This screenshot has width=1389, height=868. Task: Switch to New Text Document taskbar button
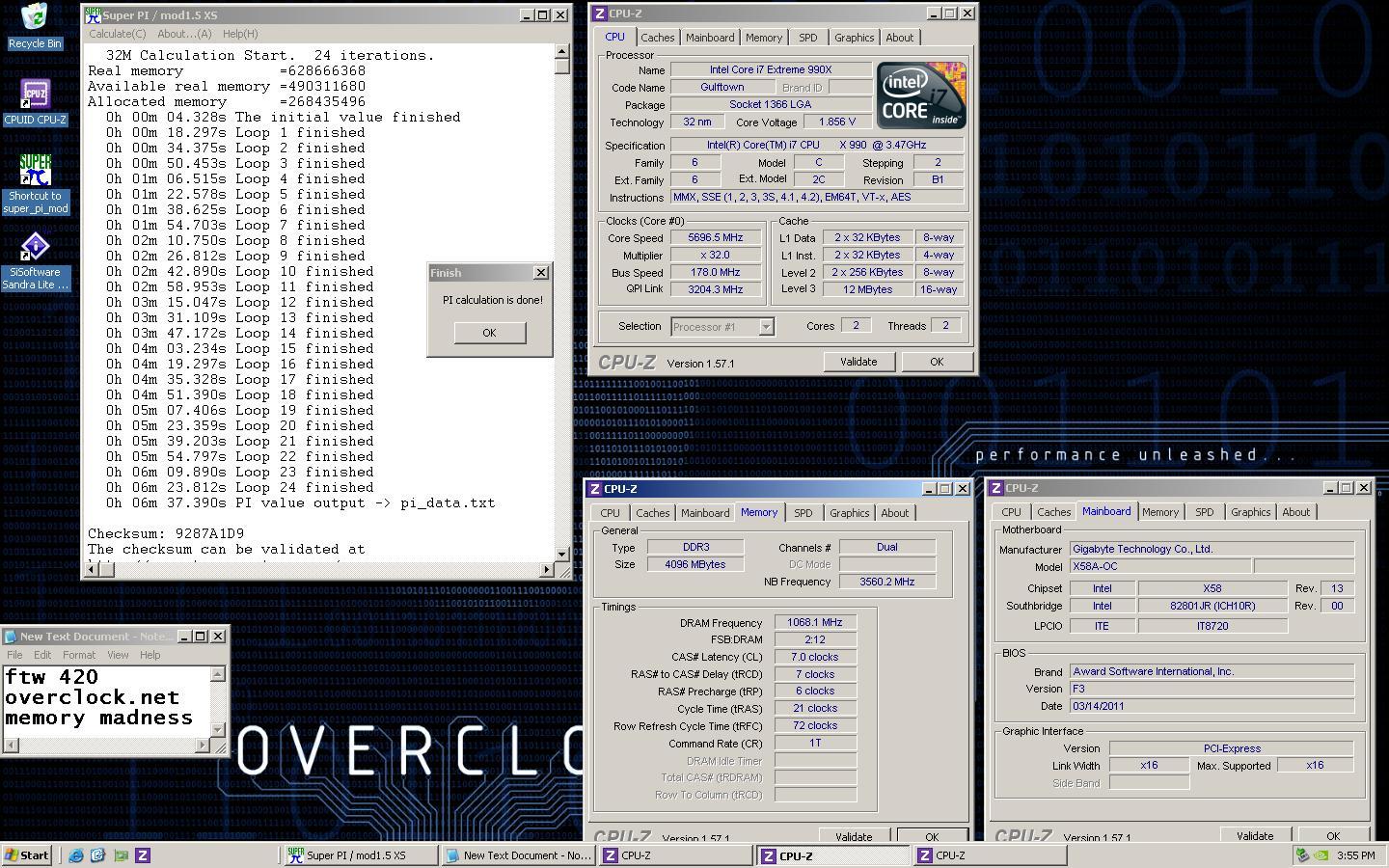click(517, 855)
